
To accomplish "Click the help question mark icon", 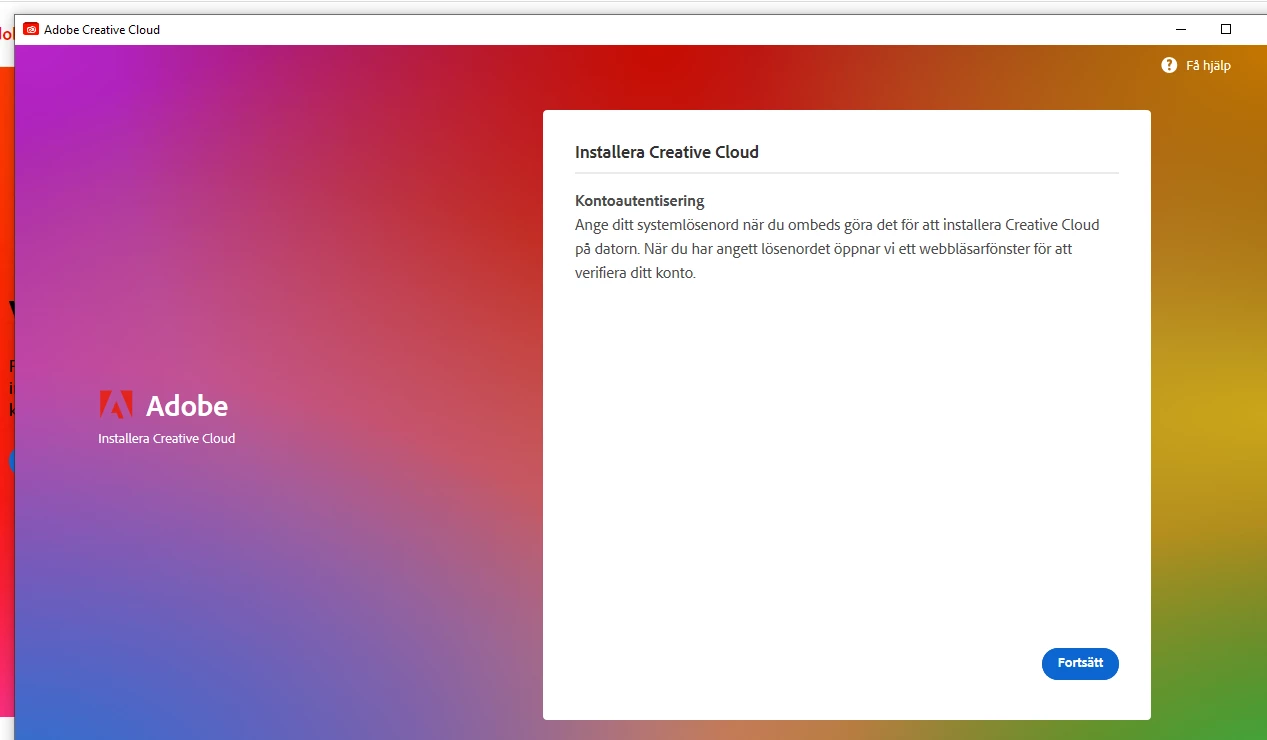I will (1169, 65).
